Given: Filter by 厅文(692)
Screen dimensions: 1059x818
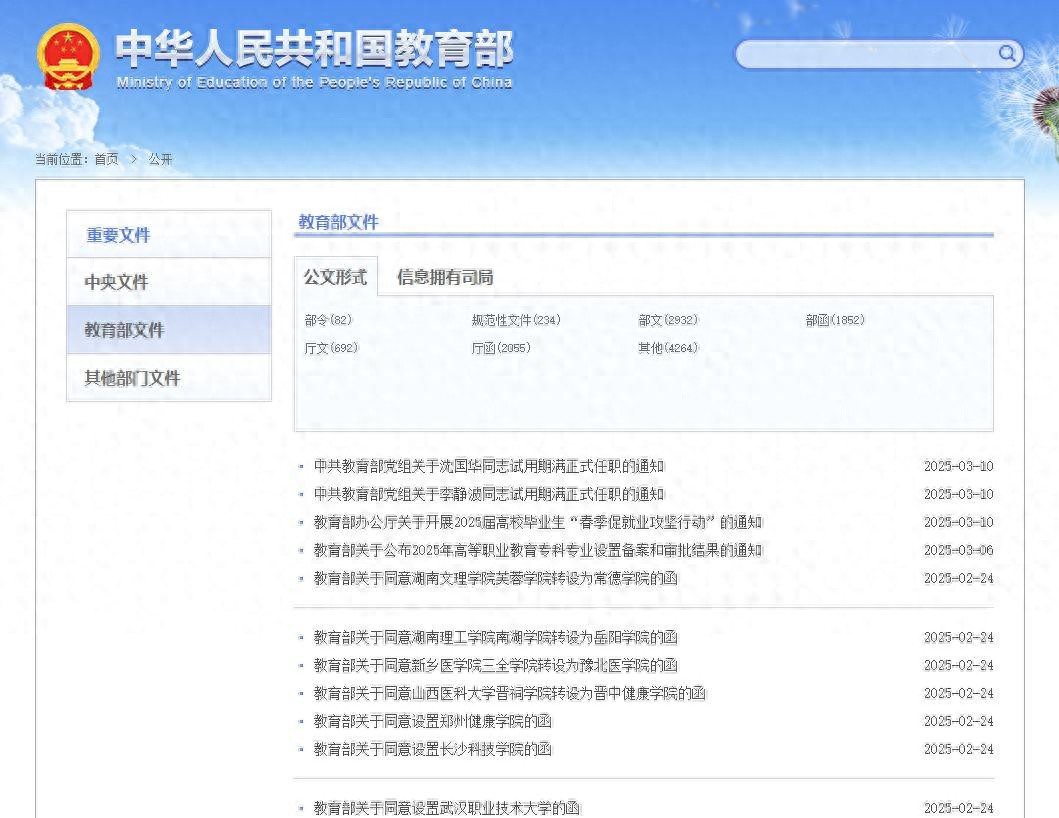Looking at the screenshot, I should [331, 348].
